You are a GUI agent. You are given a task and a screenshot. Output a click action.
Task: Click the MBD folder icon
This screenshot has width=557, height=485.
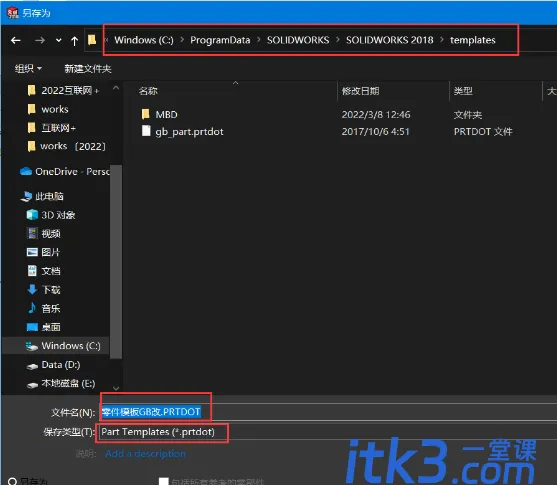146,114
